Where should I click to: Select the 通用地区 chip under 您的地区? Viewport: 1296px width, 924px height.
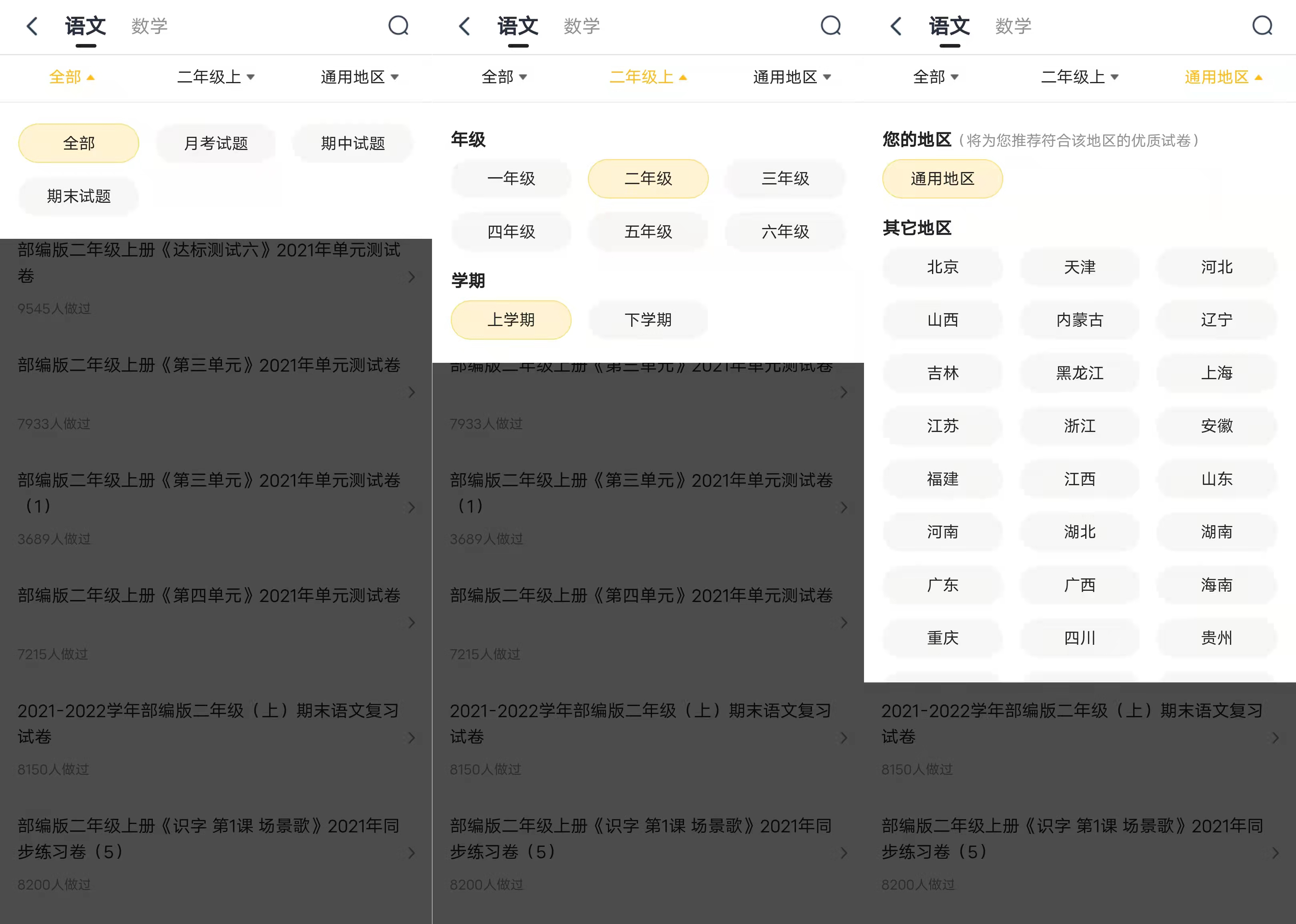click(942, 179)
